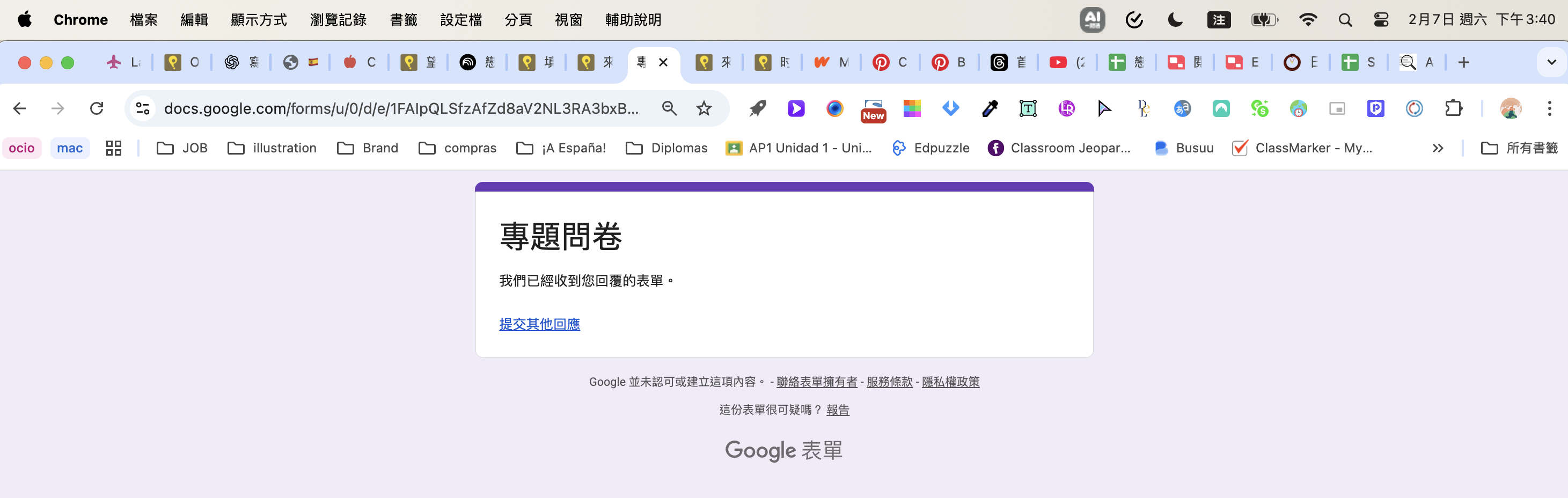Open macOS Control Center
This screenshot has height=498, width=1568.
(x=1381, y=20)
